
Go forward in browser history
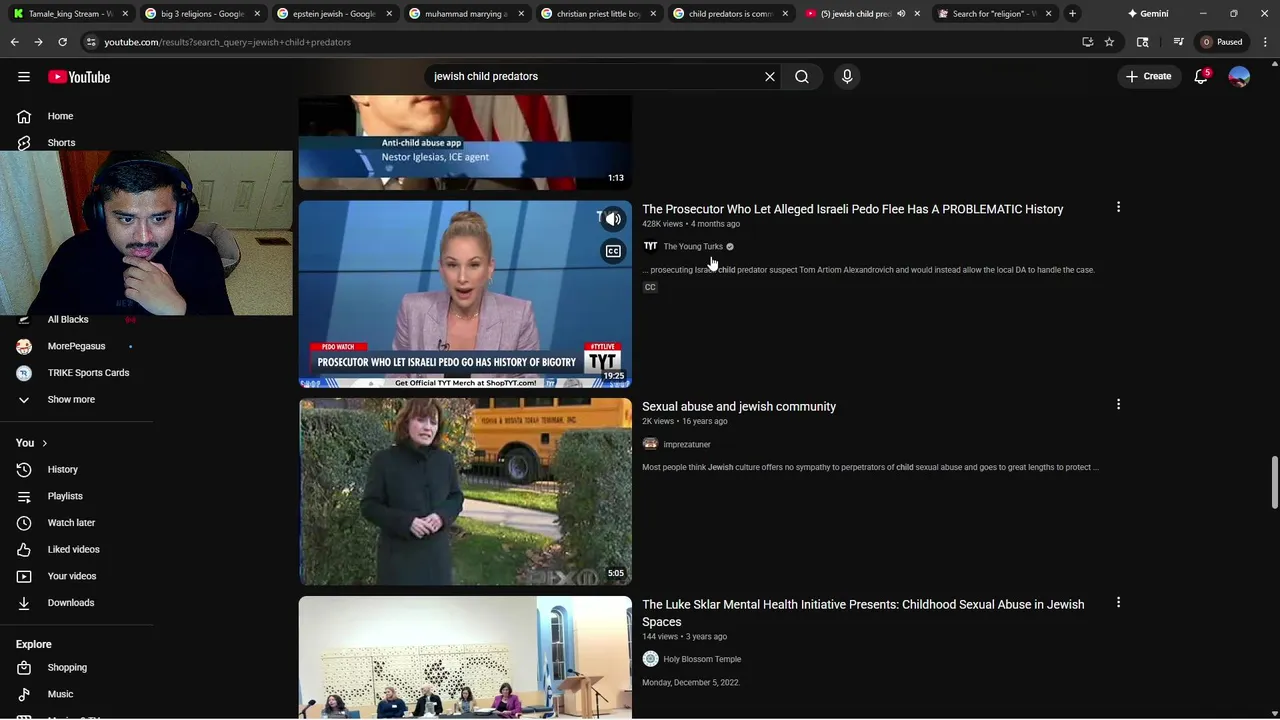[38, 42]
